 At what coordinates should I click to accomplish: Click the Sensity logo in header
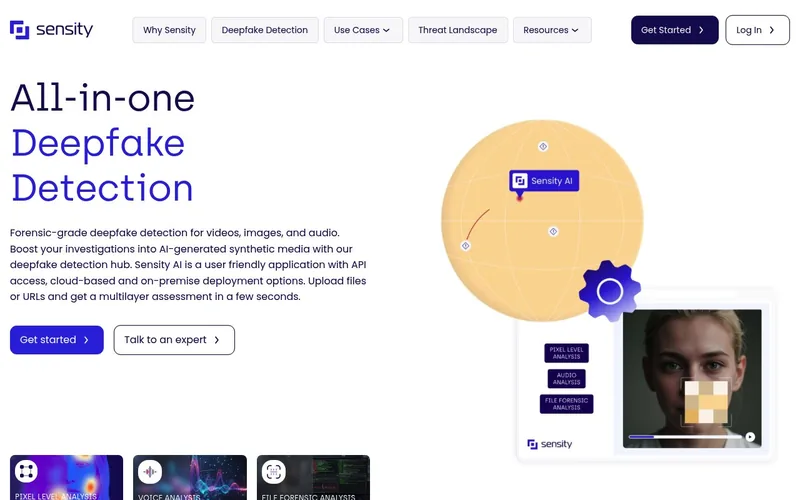[x=52, y=30]
